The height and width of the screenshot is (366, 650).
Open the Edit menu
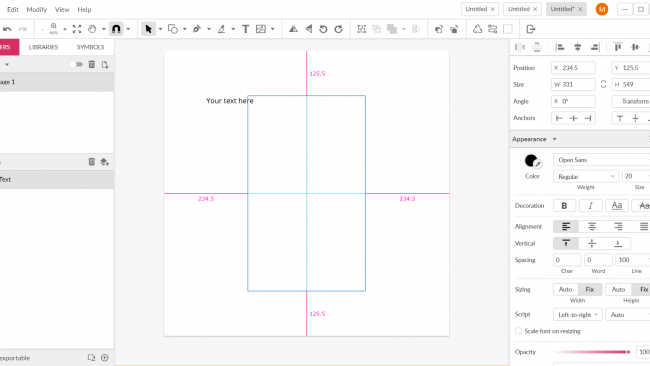(12, 9)
